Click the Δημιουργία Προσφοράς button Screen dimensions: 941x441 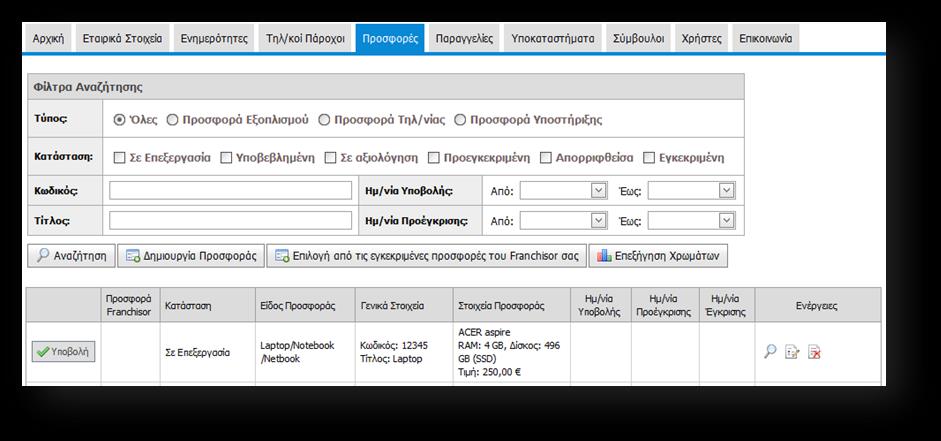coord(191,256)
